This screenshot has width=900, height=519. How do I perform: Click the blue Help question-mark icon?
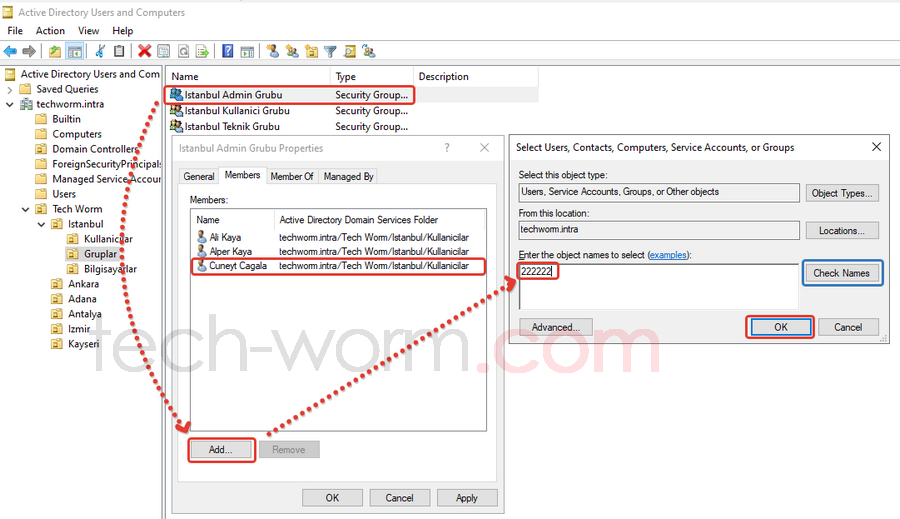(228, 51)
